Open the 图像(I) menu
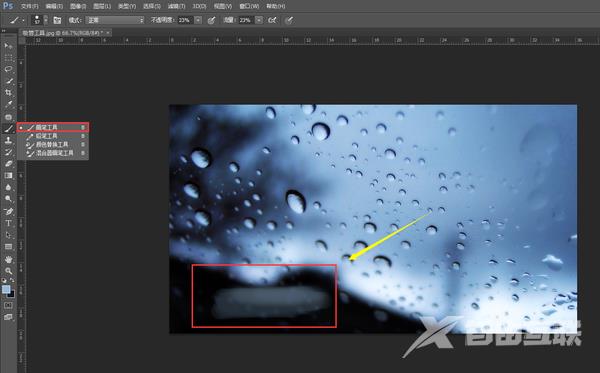The width and height of the screenshot is (600, 373). (78, 6)
